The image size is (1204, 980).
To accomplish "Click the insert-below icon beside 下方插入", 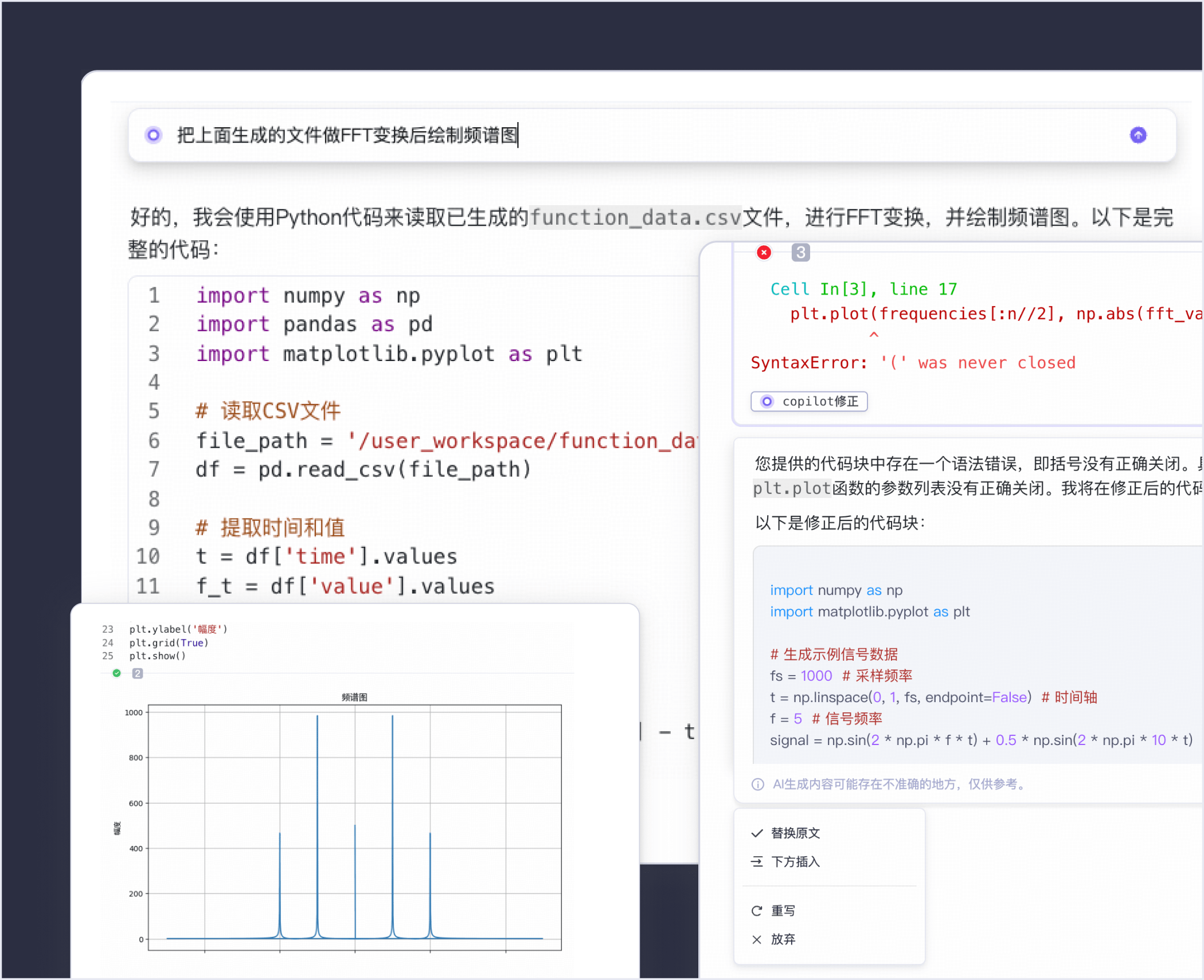I will pyautogui.click(x=757, y=862).
